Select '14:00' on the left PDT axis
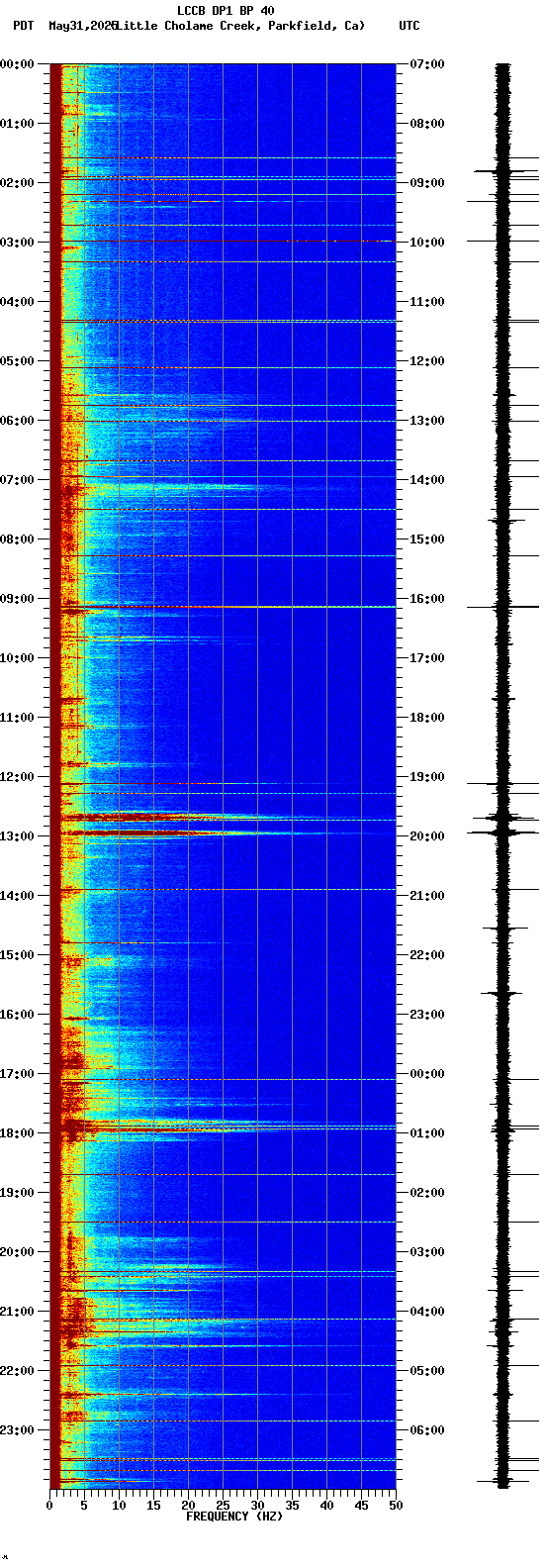 (x=17, y=896)
